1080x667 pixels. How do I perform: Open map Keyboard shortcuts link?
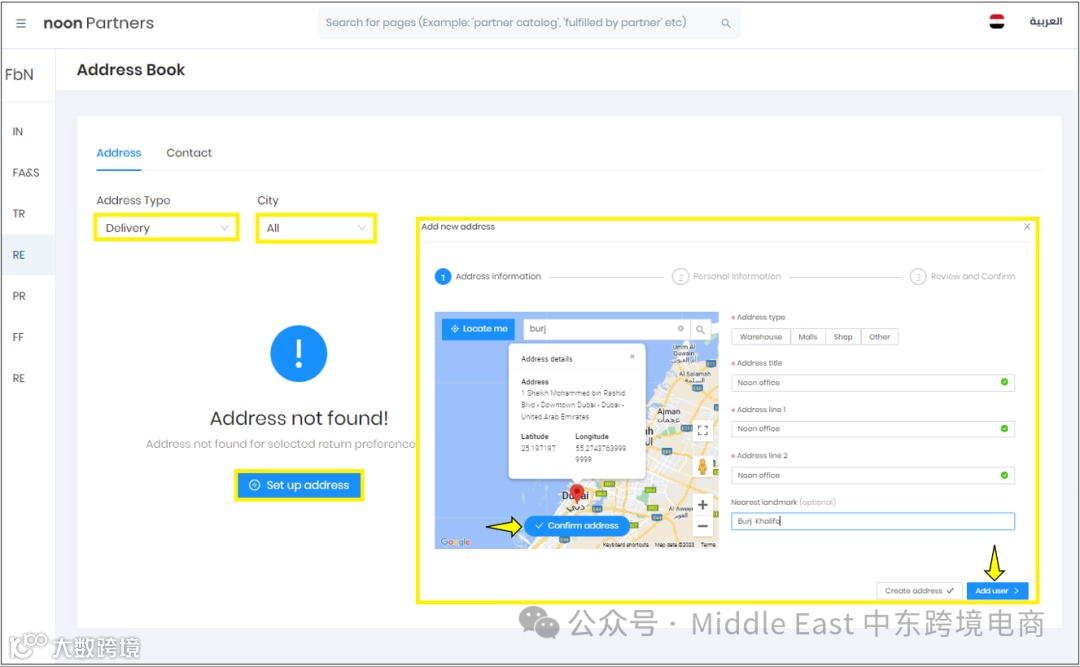pyautogui.click(x=625, y=544)
